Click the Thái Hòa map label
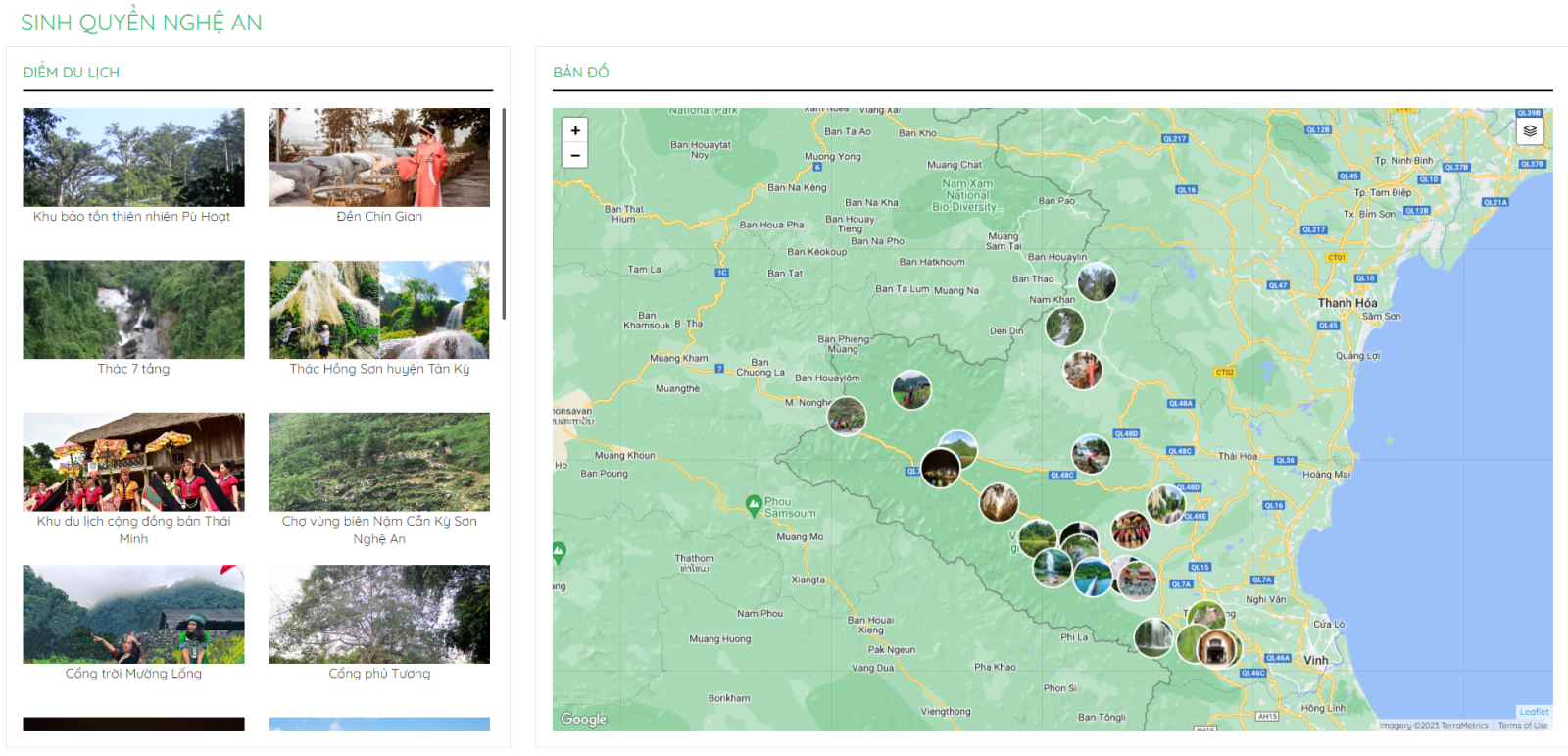The height and width of the screenshot is (756, 1568). (x=1238, y=456)
